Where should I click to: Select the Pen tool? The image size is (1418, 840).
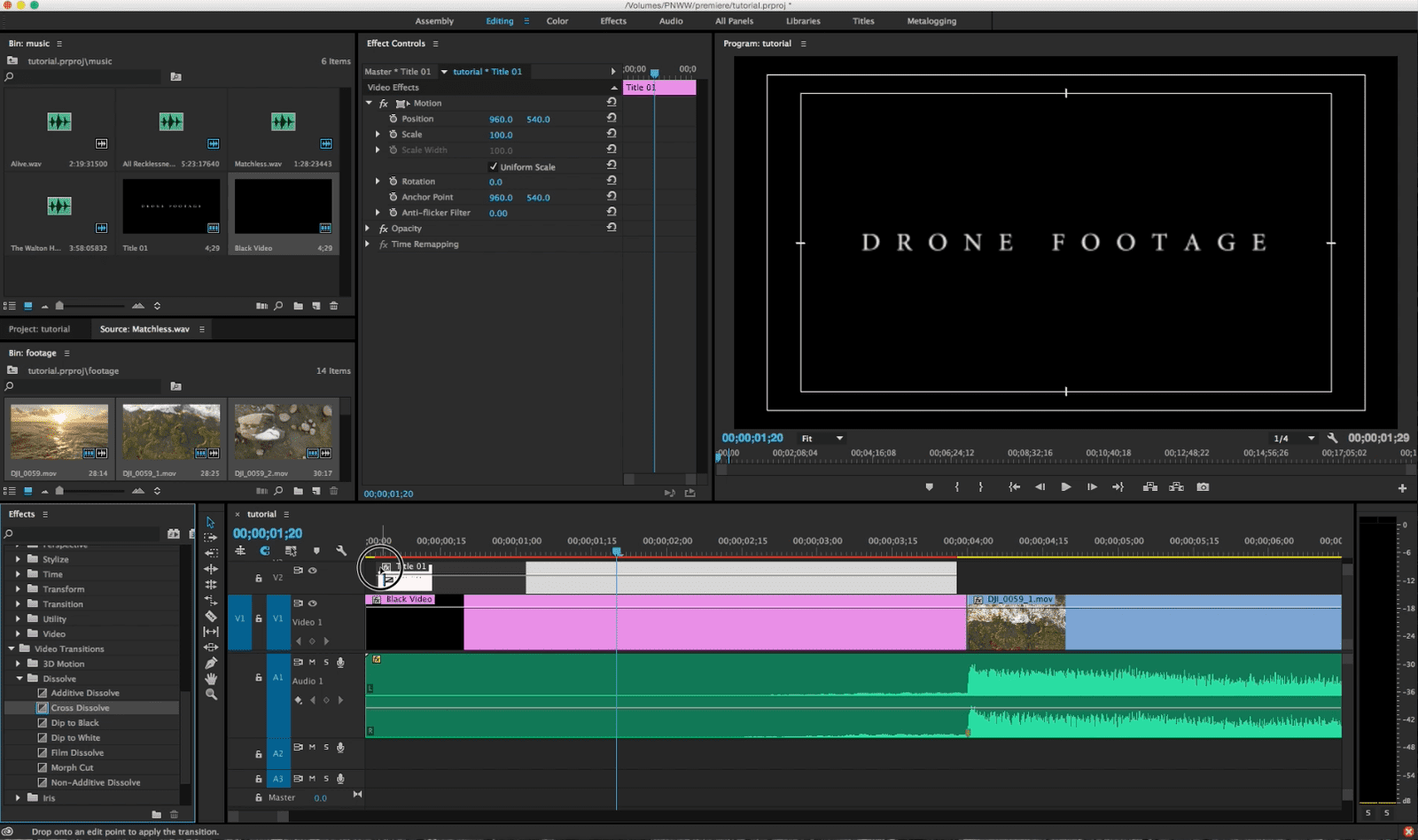pos(211,663)
